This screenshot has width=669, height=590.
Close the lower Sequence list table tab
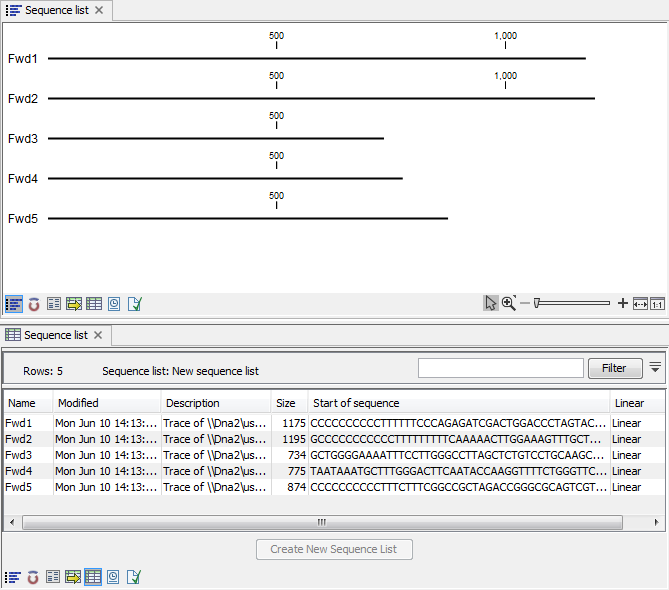tap(98, 335)
